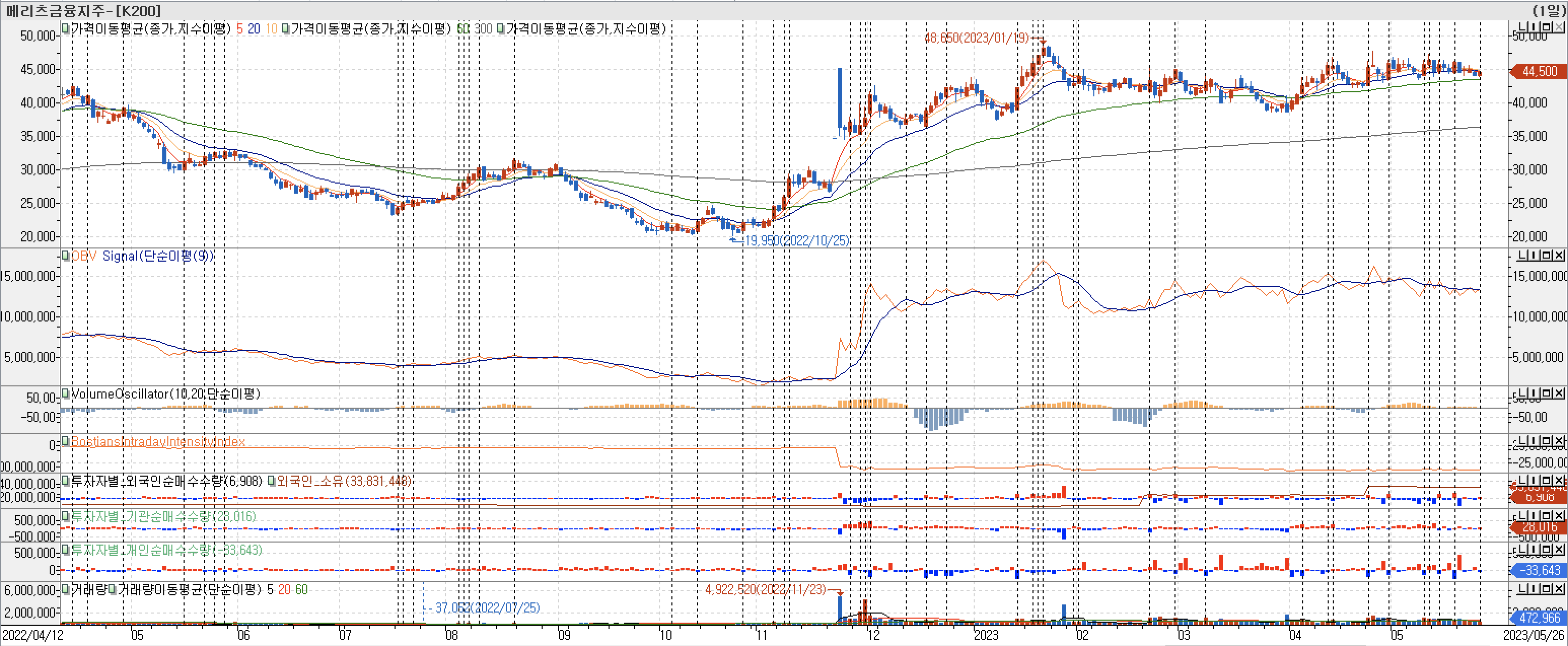This screenshot has height=646, width=1568.
Task: Click L-shaped icon on 거래량 volume panel
Action: pos(1523,589)
